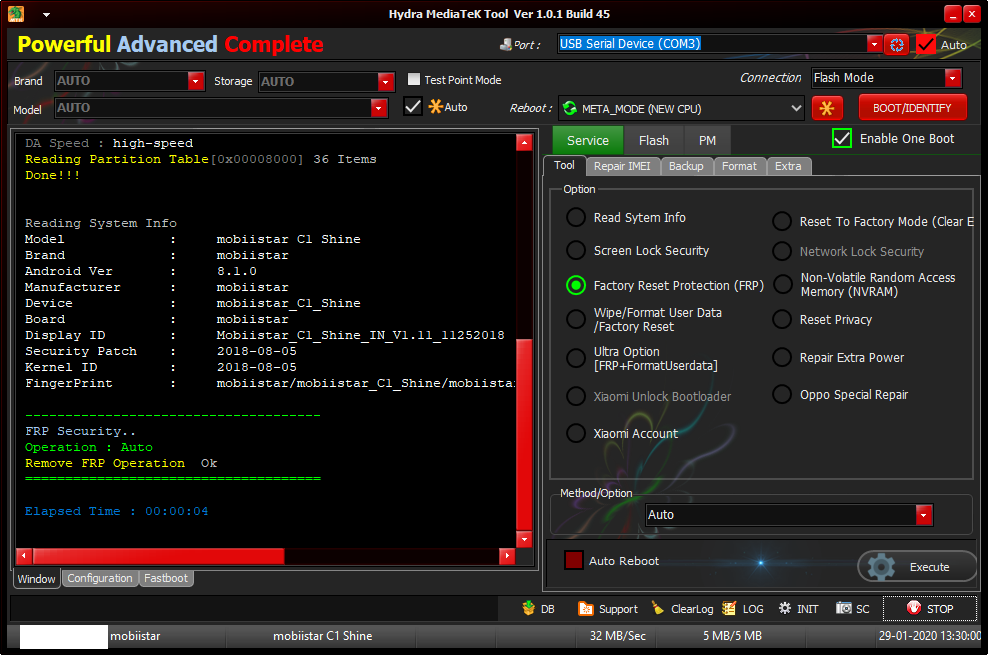This screenshot has height=655, width=988.
Task: Take a screenshot with SC
Action: click(853, 608)
